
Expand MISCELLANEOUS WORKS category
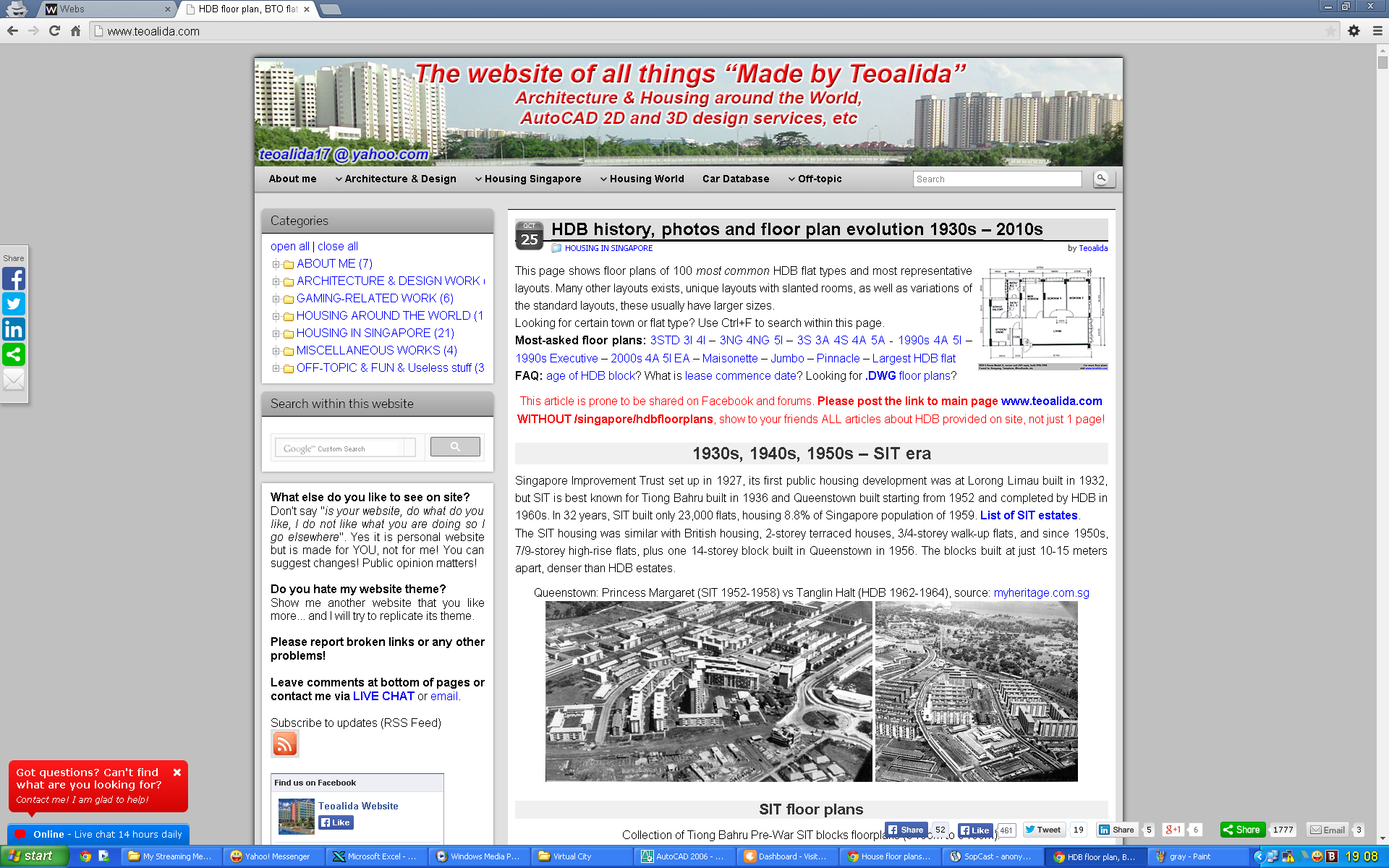point(276,351)
